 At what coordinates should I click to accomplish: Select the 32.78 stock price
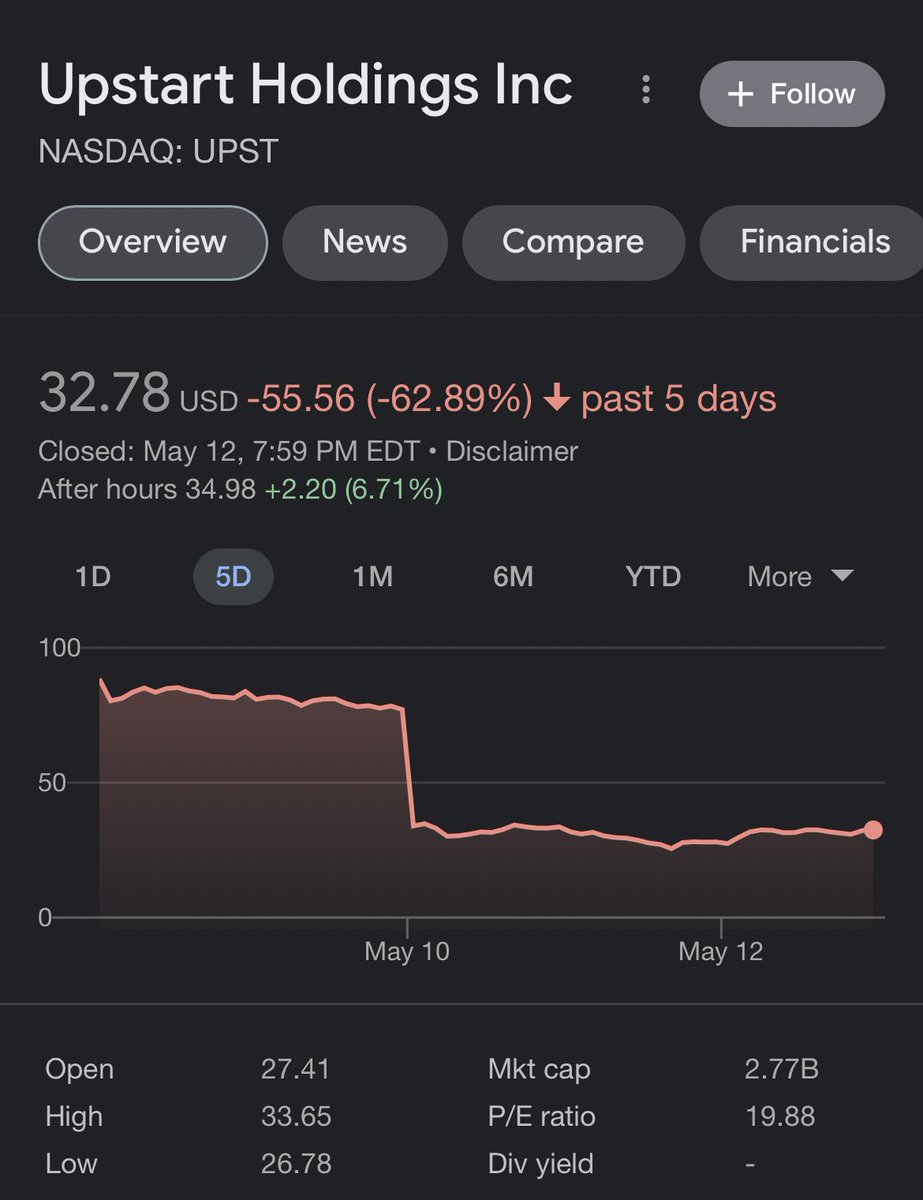[x=104, y=393]
